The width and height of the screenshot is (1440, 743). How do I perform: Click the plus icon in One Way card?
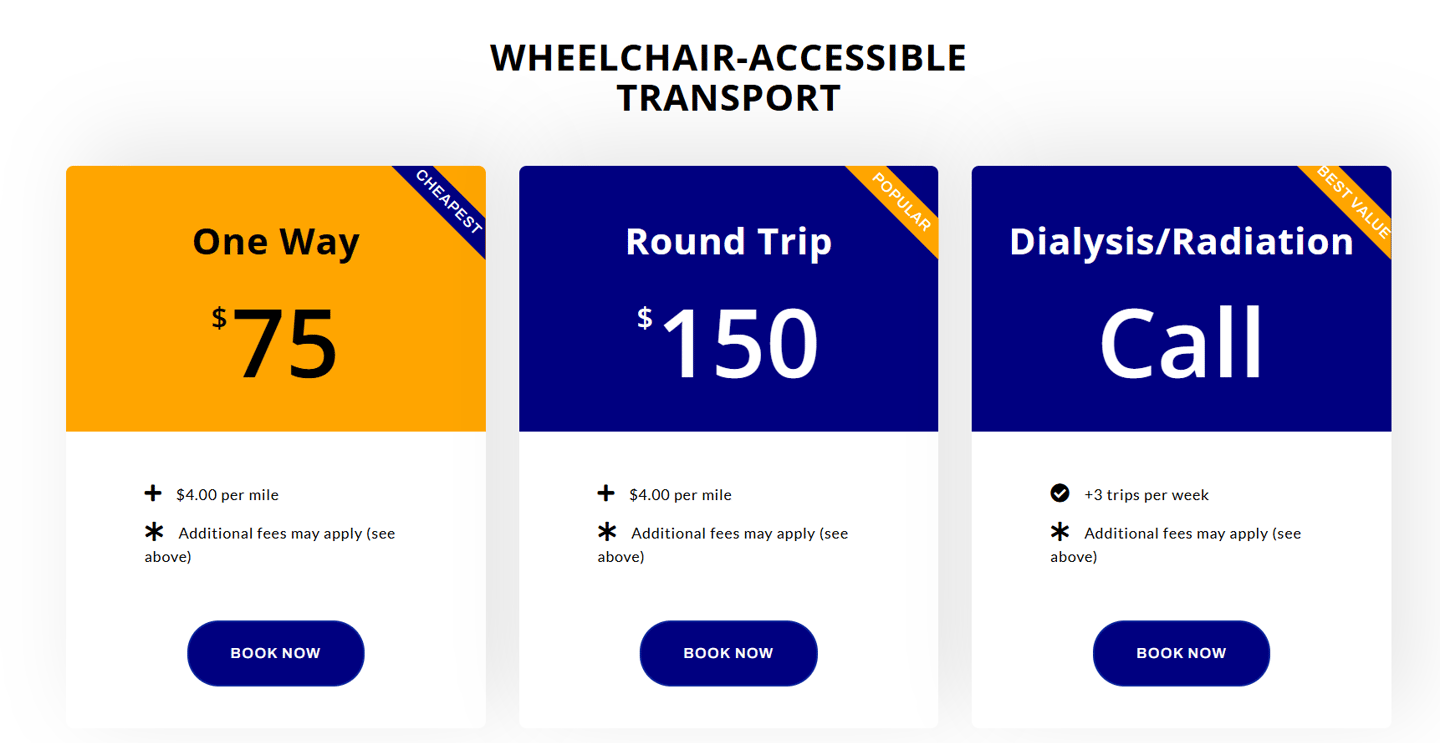[153, 493]
